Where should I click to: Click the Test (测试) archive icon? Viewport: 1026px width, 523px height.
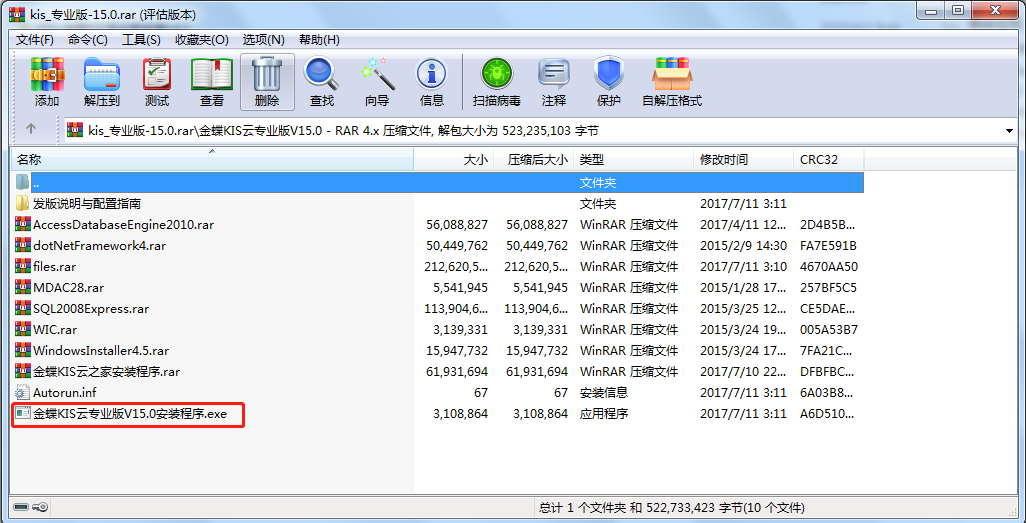tap(156, 82)
